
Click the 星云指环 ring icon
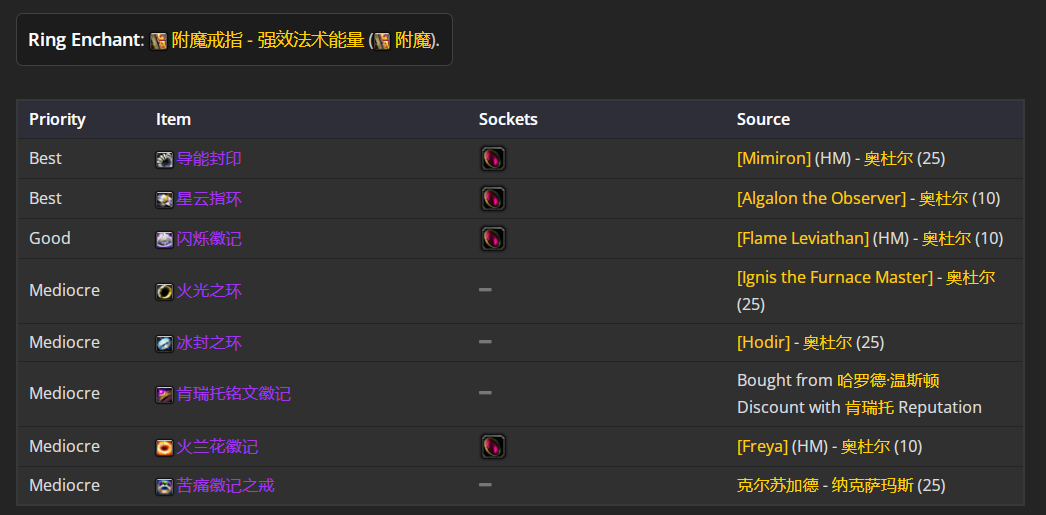pos(164,199)
